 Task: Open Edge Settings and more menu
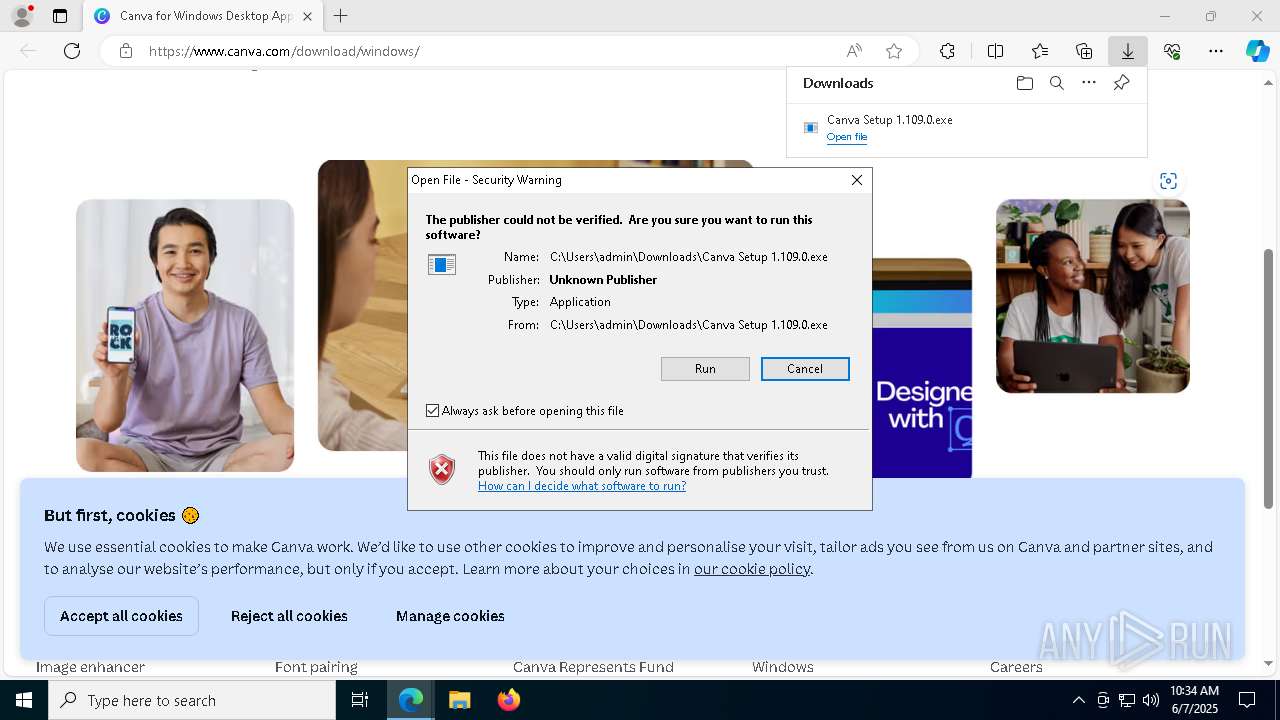1216,51
